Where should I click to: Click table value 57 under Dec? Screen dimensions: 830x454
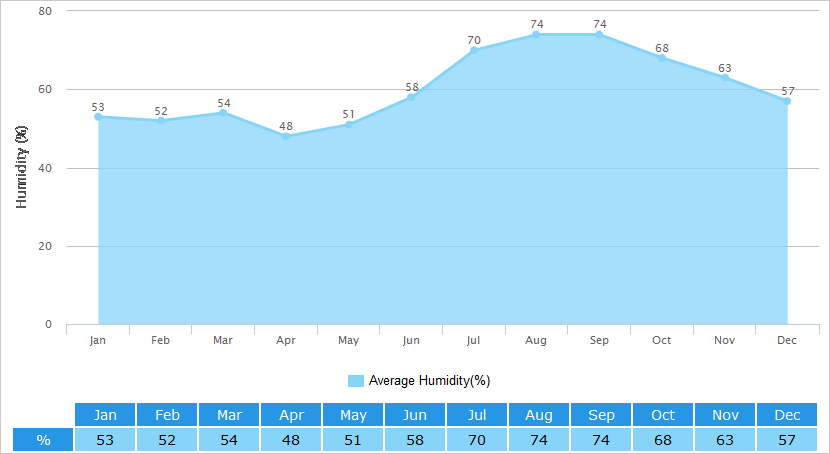pos(787,440)
